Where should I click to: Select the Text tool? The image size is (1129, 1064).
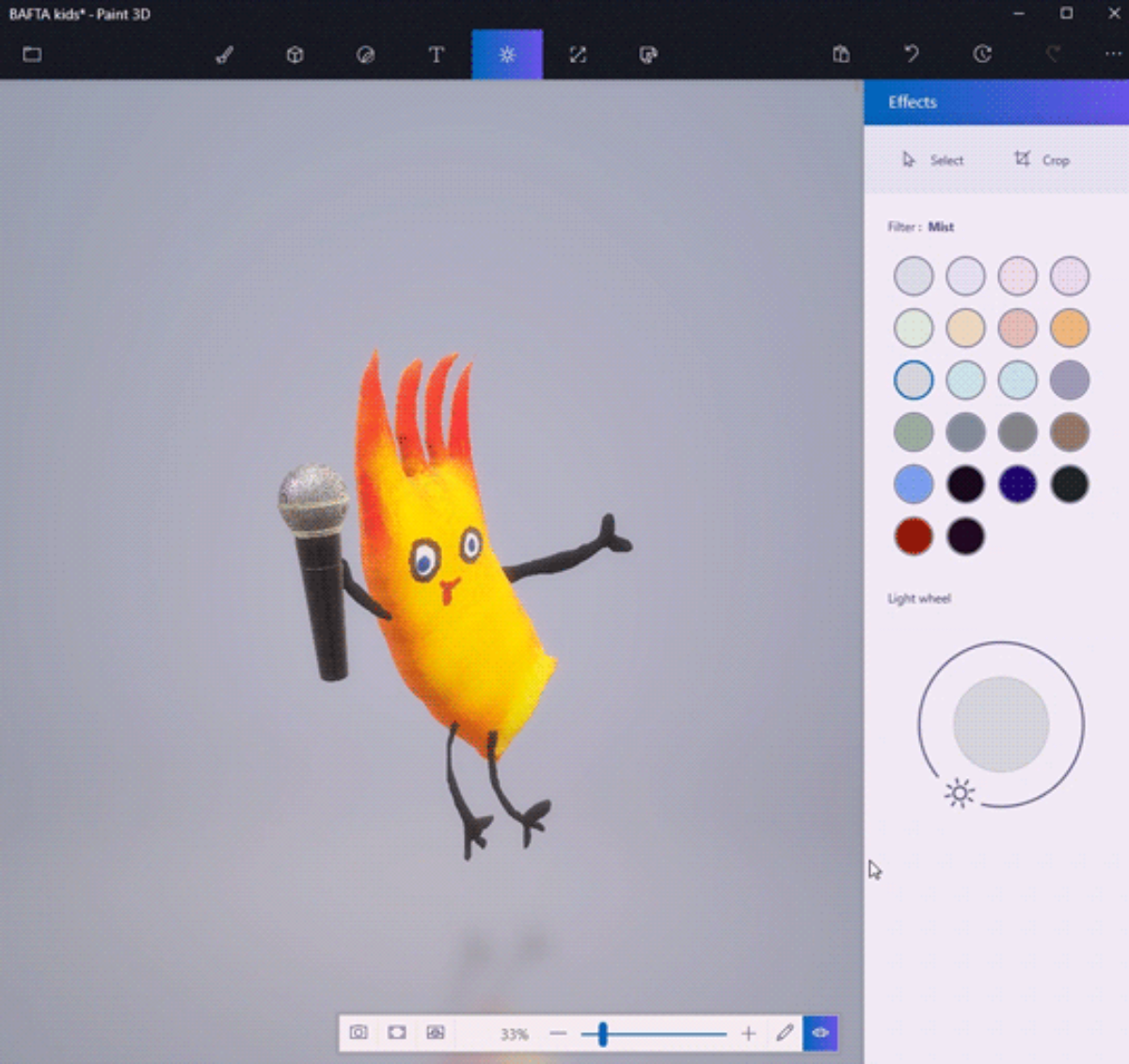click(x=437, y=55)
